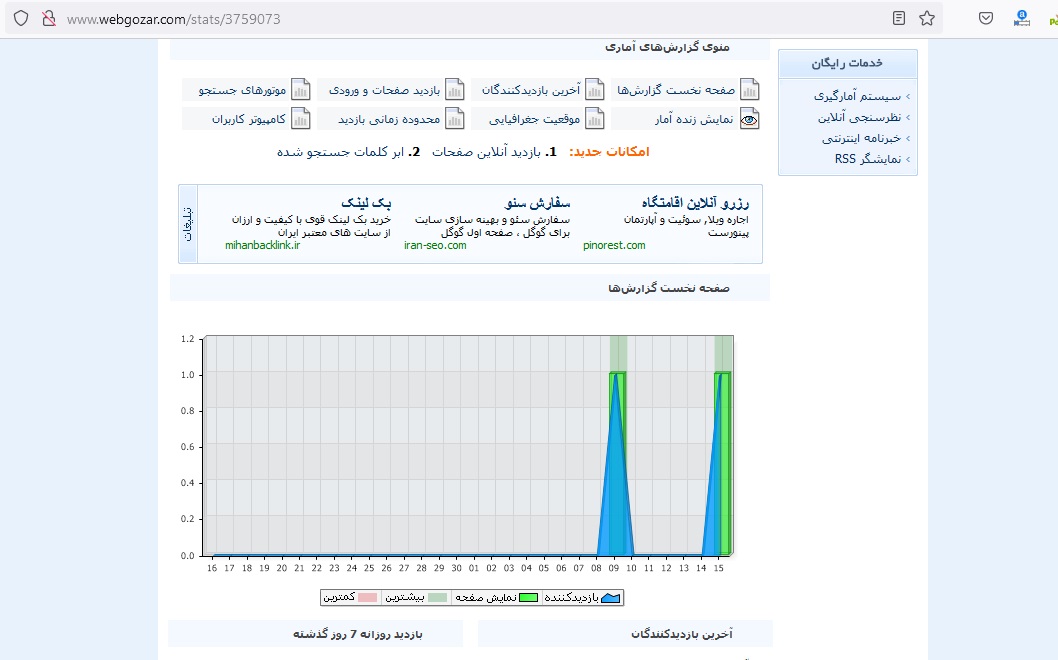Viewport: 1058px width, 660px height.
Task: Click the بک لینک ad title
Action: (x=366, y=202)
